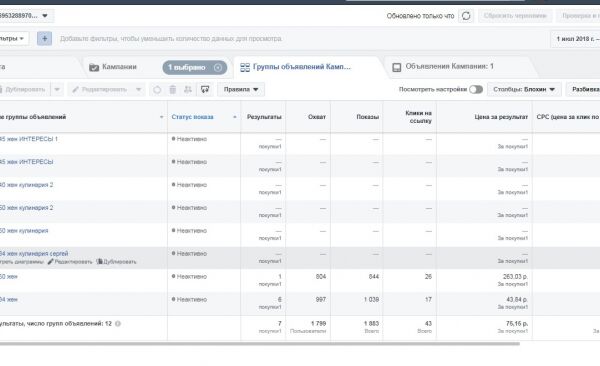
Task: Select the Группы объявлений Камп... tab
Action: (x=302, y=67)
